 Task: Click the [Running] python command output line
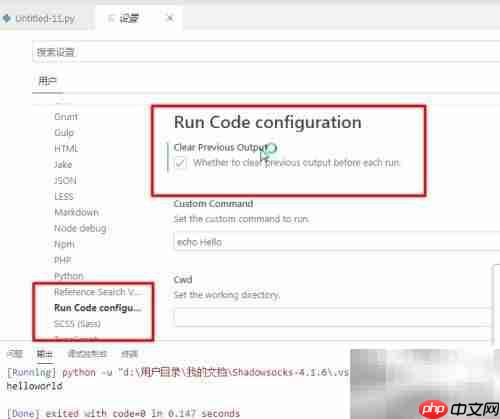[178, 372]
